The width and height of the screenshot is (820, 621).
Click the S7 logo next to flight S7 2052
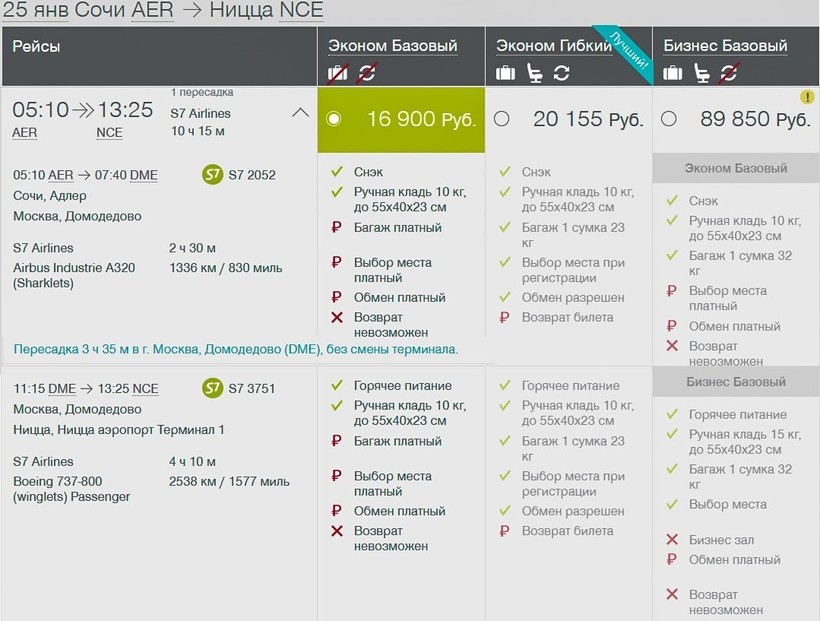(x=212, y=175)
